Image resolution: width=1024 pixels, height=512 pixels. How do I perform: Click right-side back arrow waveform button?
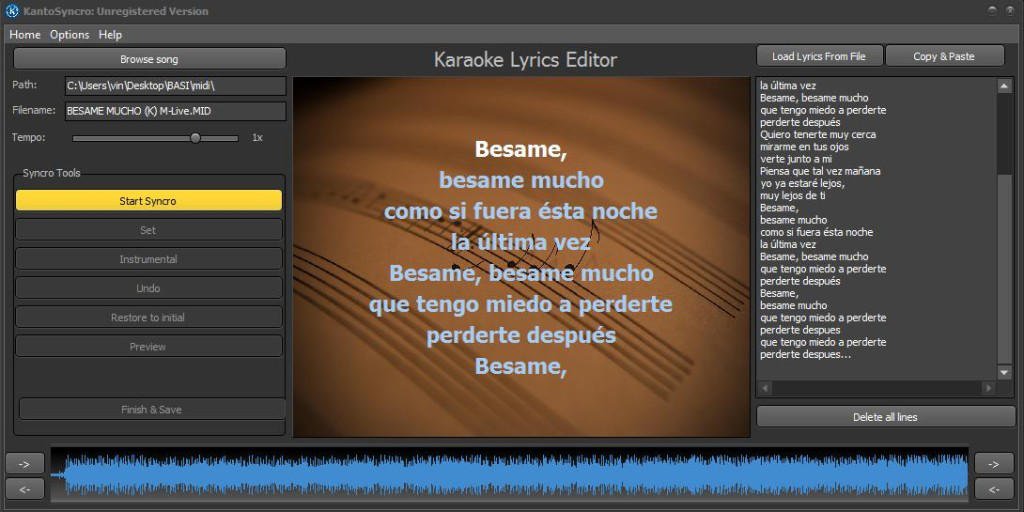[993, 488]
